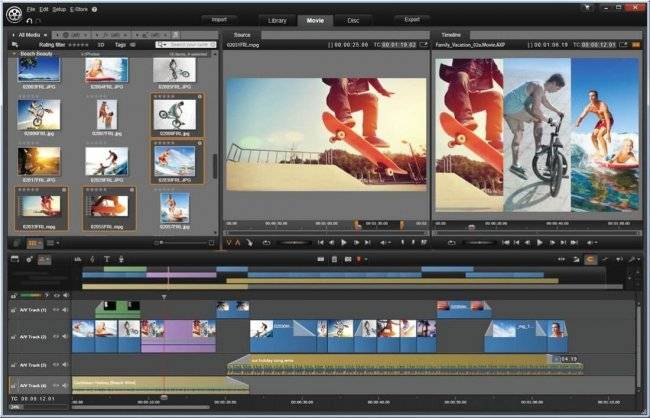Click the Export button
650x418 pixels.
412,19
